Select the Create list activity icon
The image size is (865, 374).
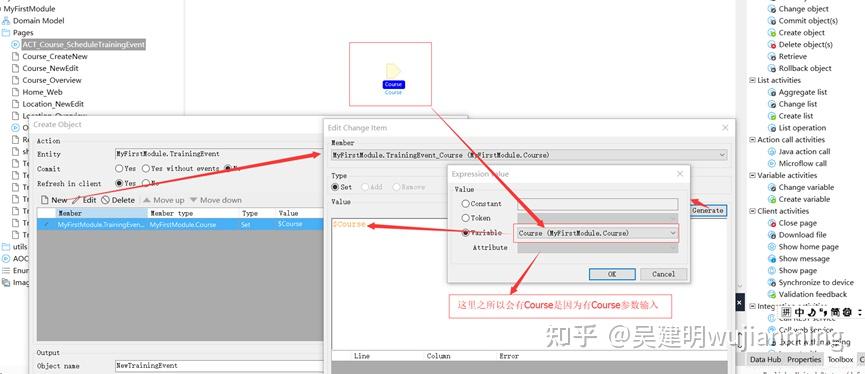772,116
